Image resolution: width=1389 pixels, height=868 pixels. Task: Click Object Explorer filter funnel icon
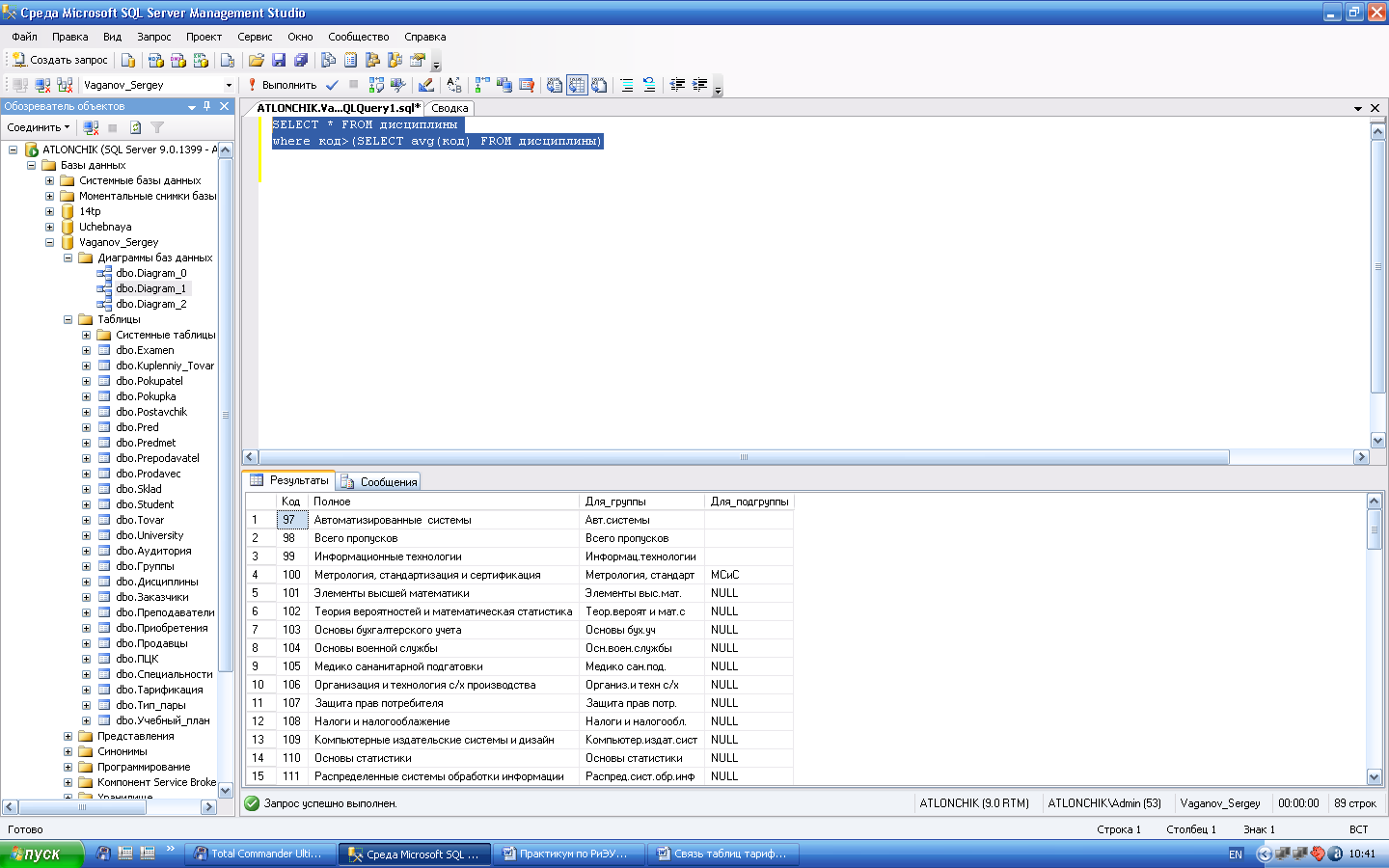click(157, 127)
